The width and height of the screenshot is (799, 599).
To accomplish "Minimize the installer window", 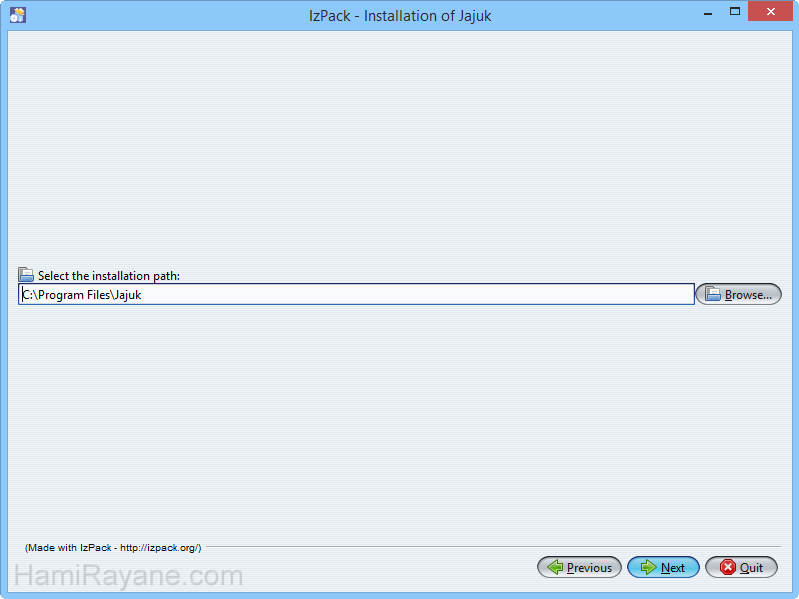I will tap(708, 12).
